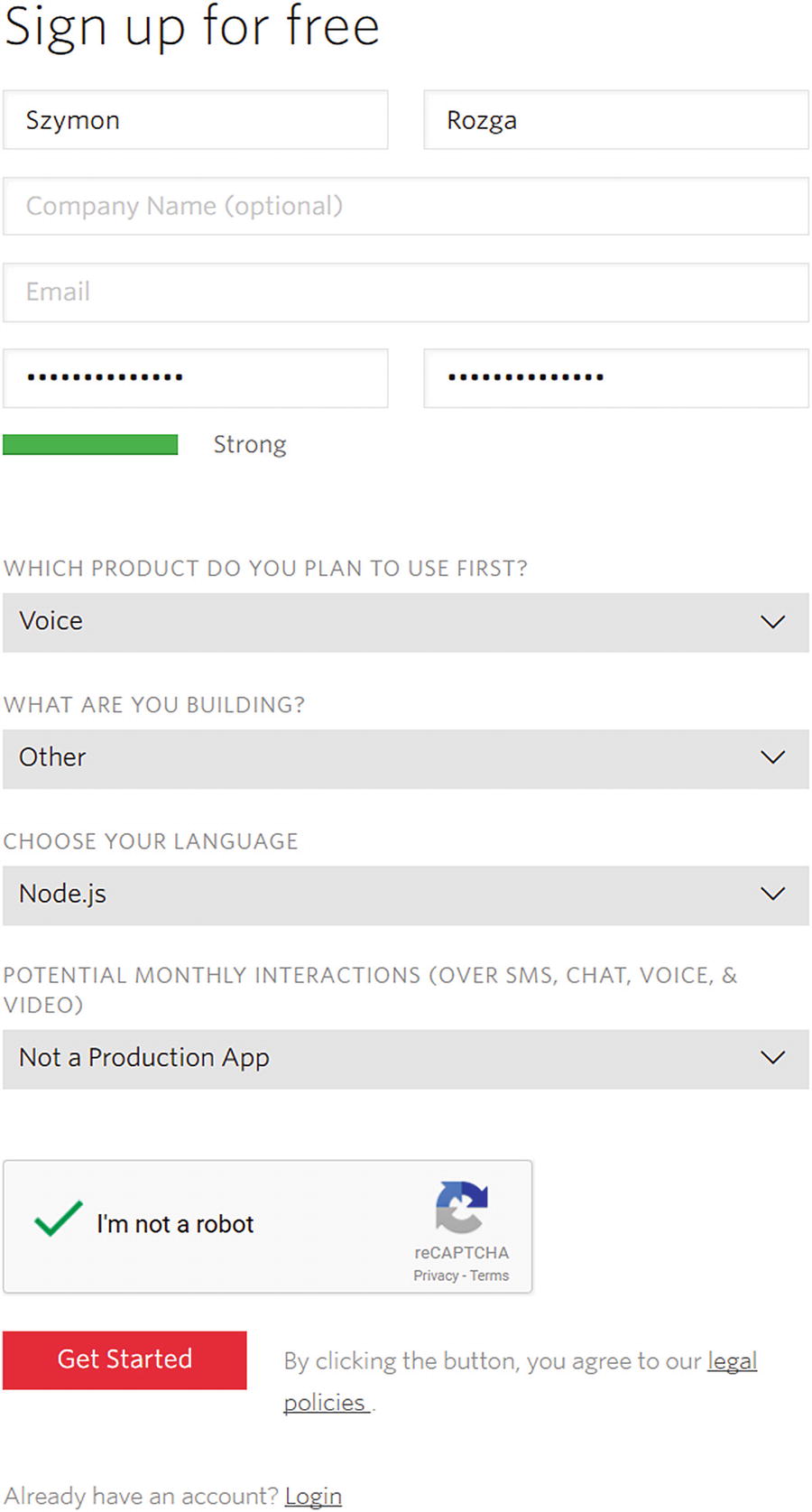
Task: Click the last name field containing Rozga
Action: pyautogui.click(x=615, y=120)
